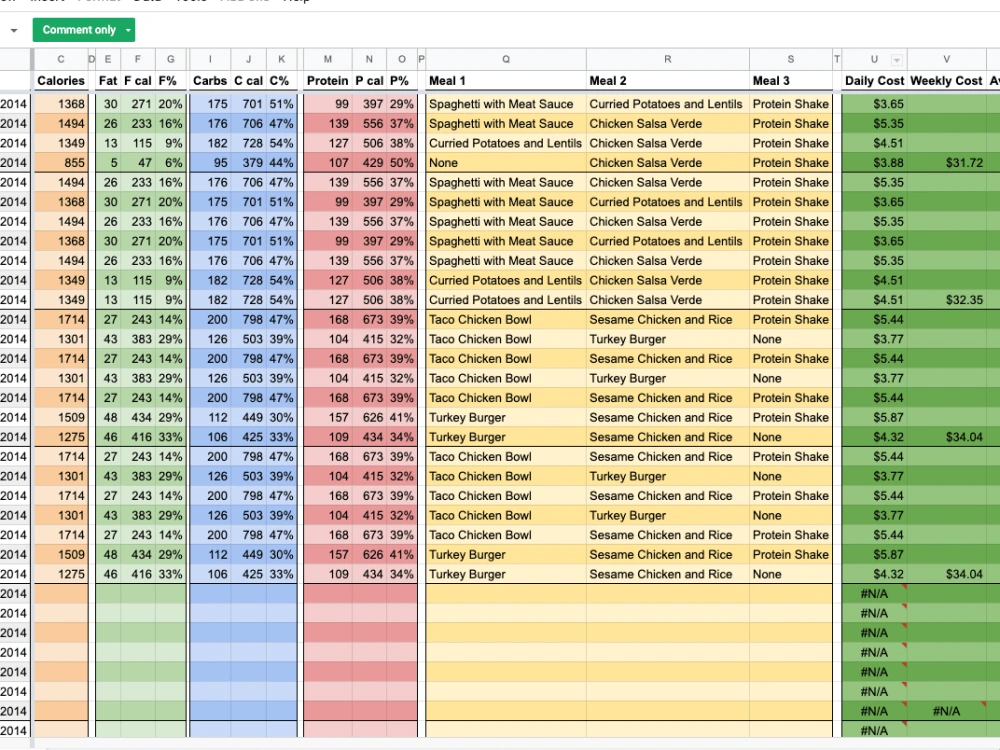Select column R header
The height and width of the screenshot is (750, 1000).
(x=668, y=59)
